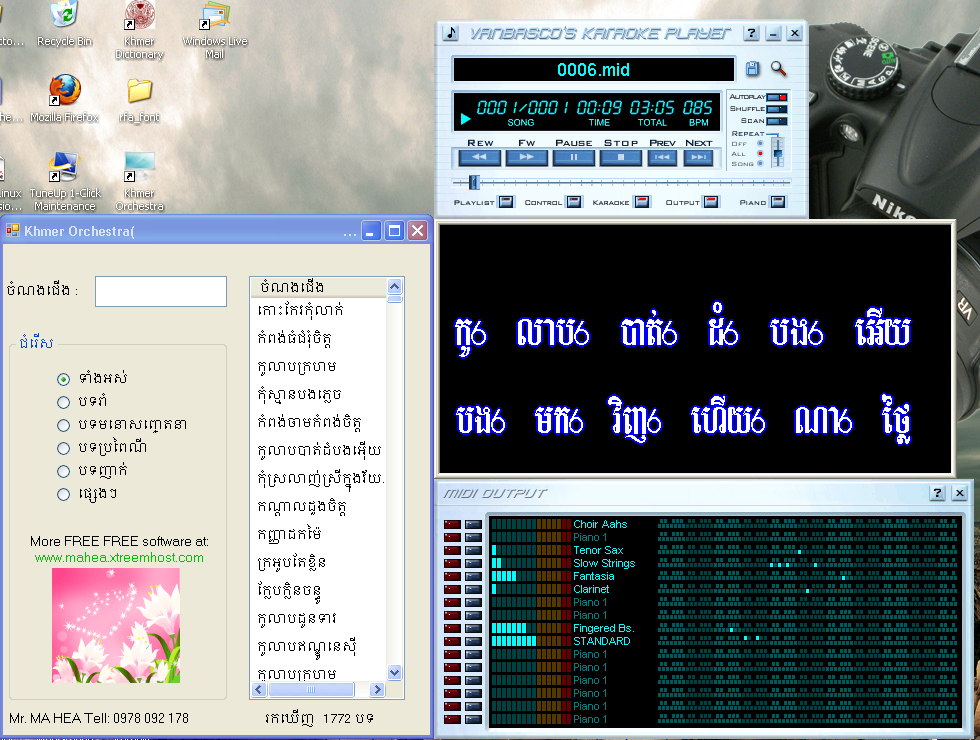
Task: Skip to the next song with Next
Action: click(698, 158)
